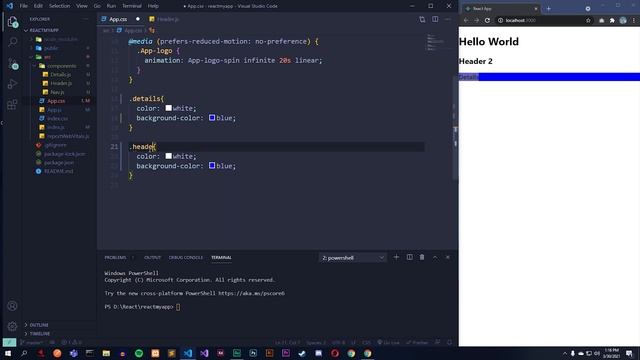Switch to the Problems panel tab

click(x=115, y=258)
